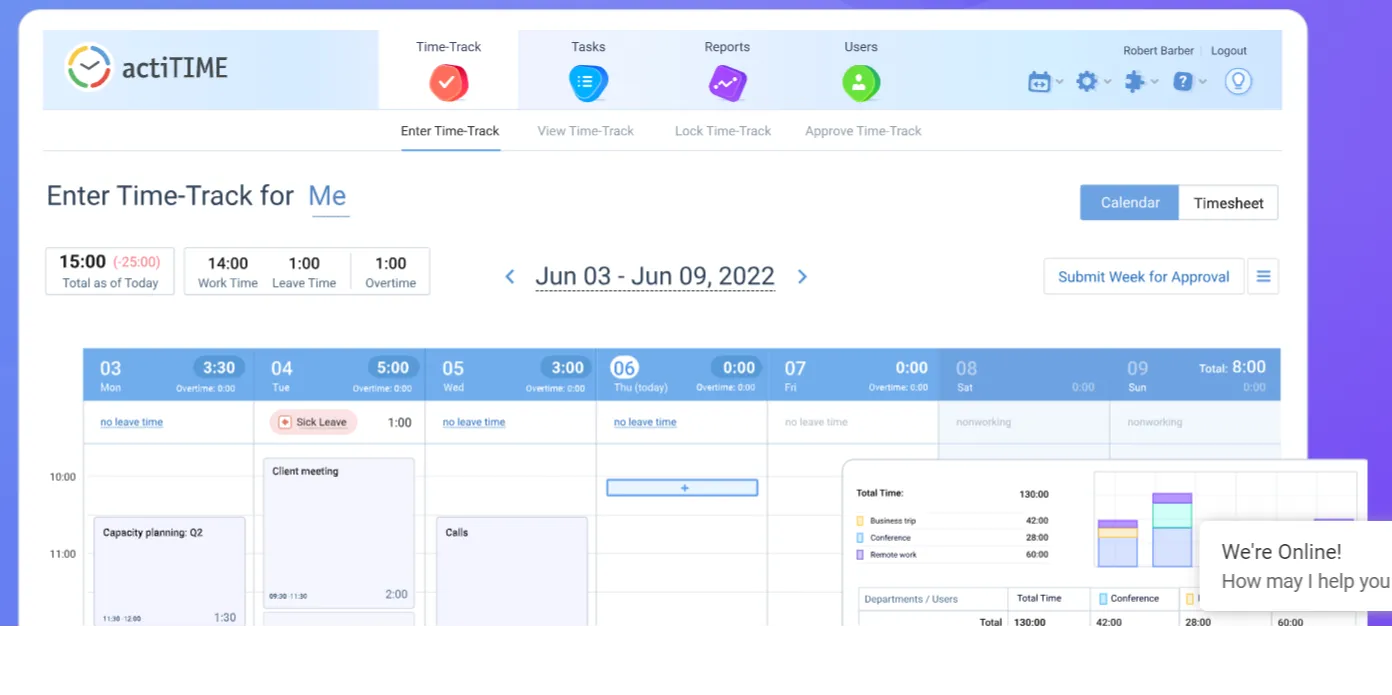Screen dimensions: 1392x695
Task: Add time entry on Thursday plus bar
Action: pyautogui.click(x=682, y=488)
